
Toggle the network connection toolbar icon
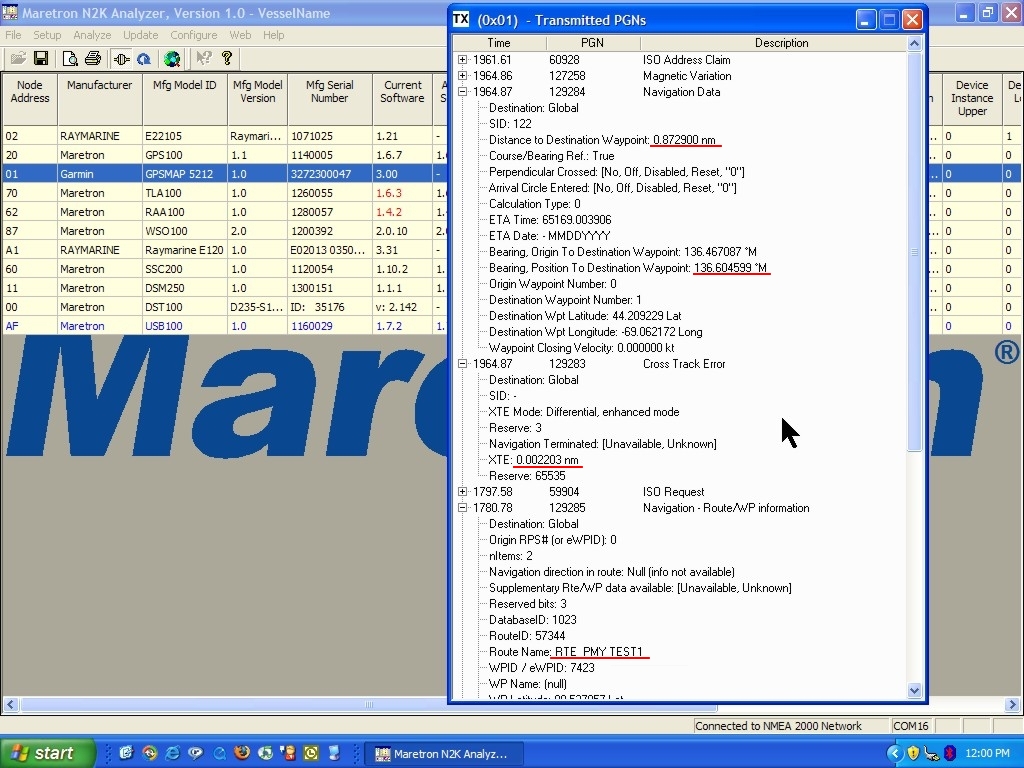[x=121, y=59]
